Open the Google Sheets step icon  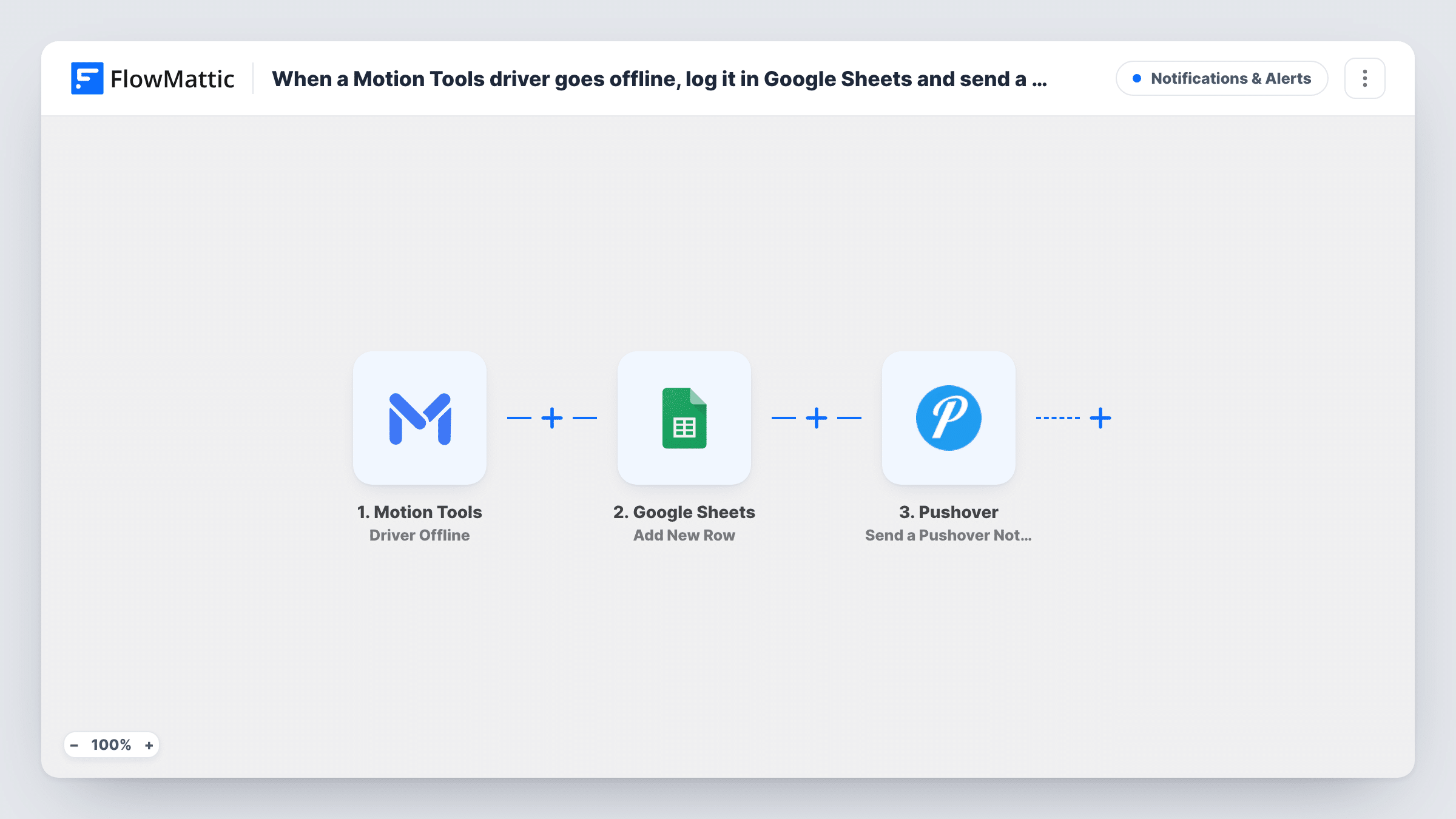(684, 418)
